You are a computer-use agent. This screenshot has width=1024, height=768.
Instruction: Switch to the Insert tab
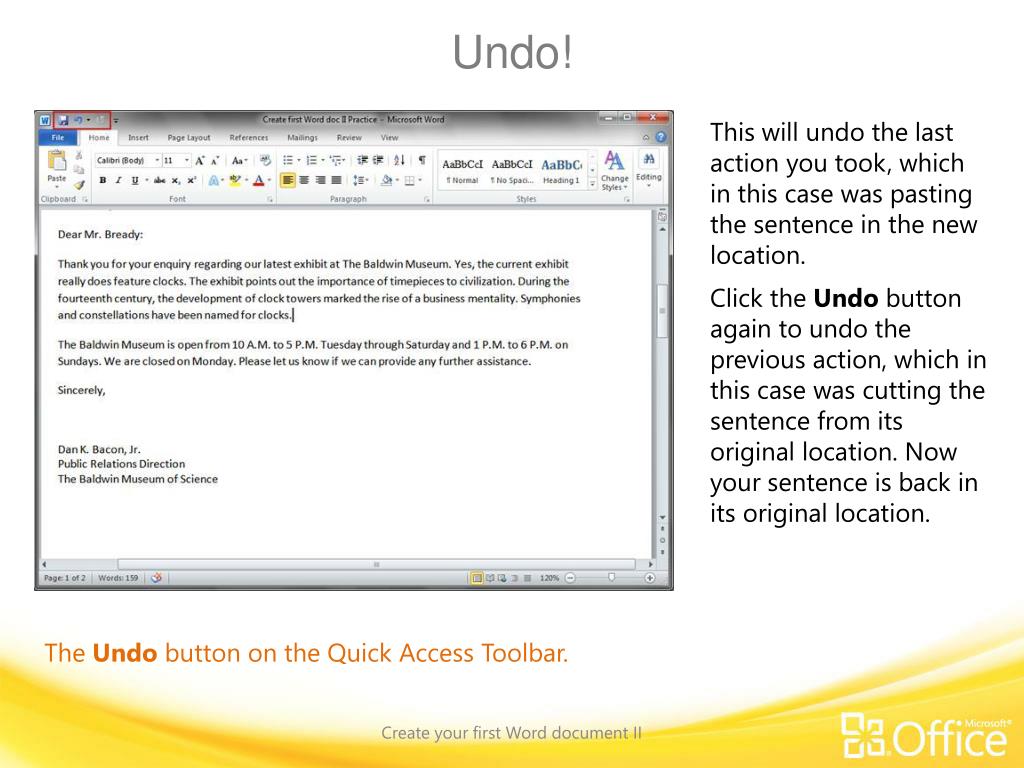pos(138,138)
